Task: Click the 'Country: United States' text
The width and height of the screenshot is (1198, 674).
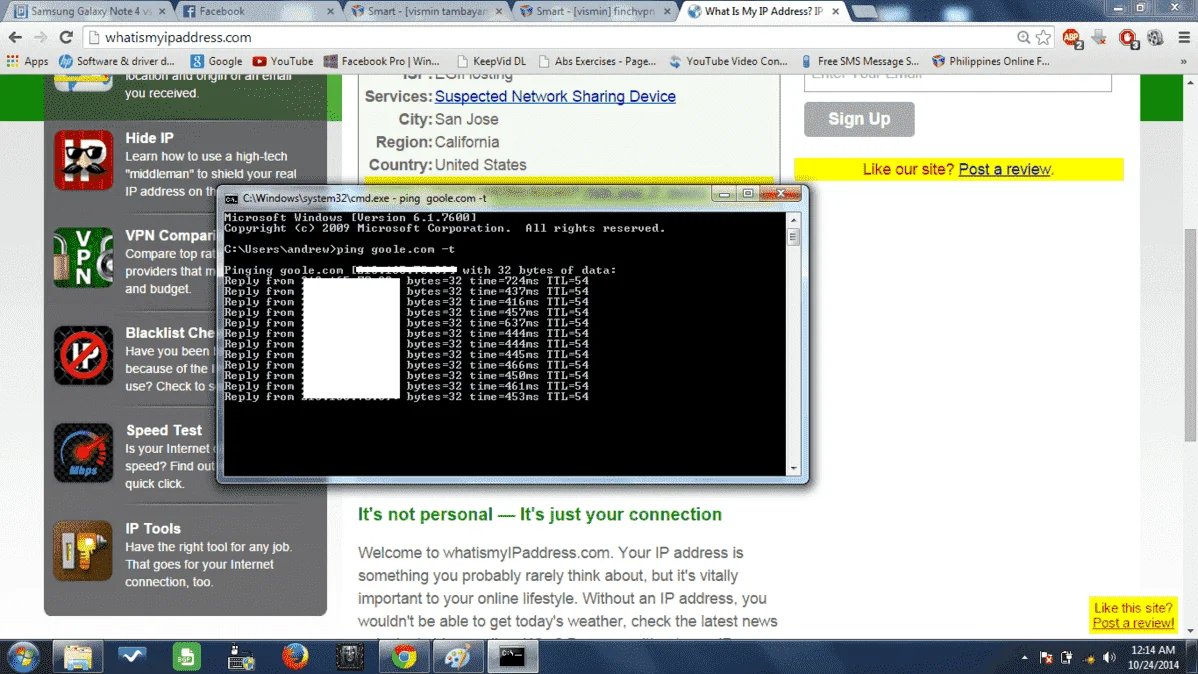Action: (447, 165)
